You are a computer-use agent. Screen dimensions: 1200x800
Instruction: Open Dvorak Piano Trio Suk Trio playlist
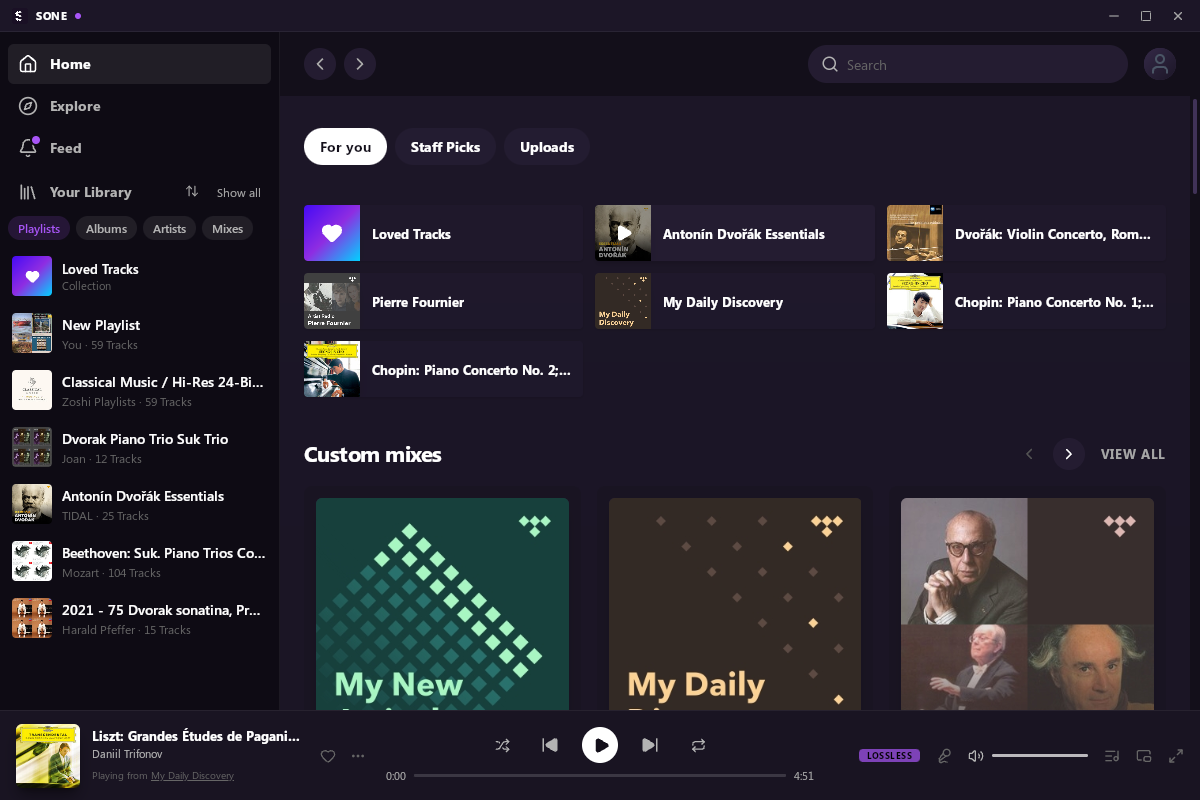click(139, 448)
